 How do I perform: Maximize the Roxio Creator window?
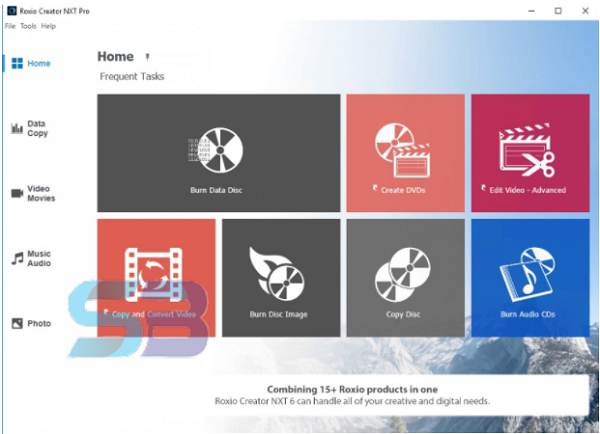[558, 11]
